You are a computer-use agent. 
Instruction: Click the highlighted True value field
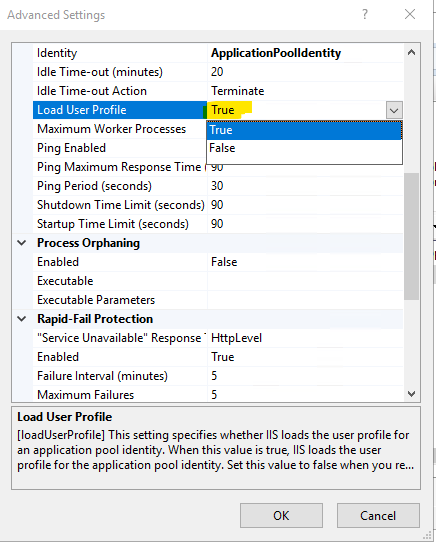point(297,110)
